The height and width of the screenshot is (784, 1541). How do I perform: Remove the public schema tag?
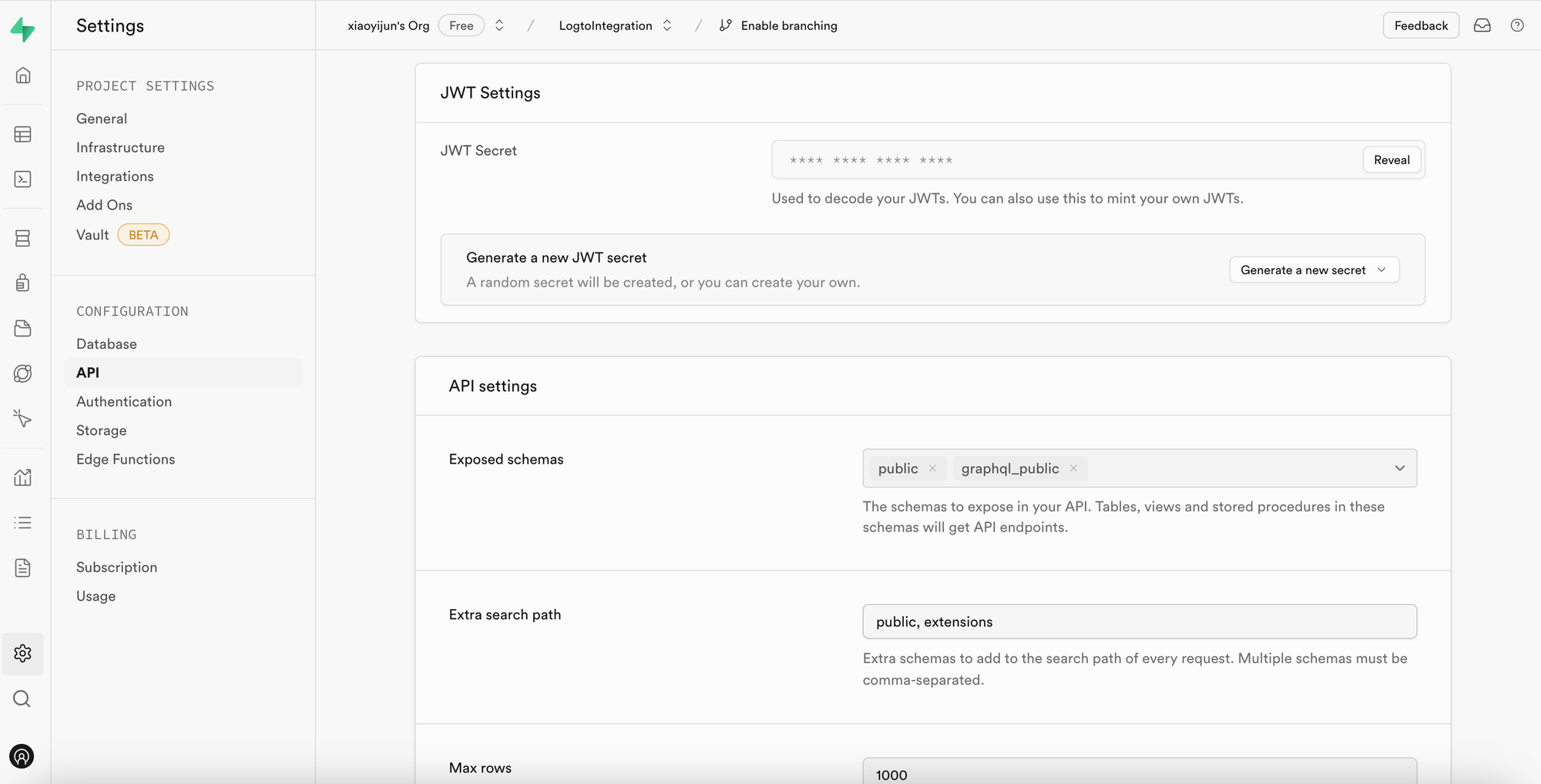point(932,467)
